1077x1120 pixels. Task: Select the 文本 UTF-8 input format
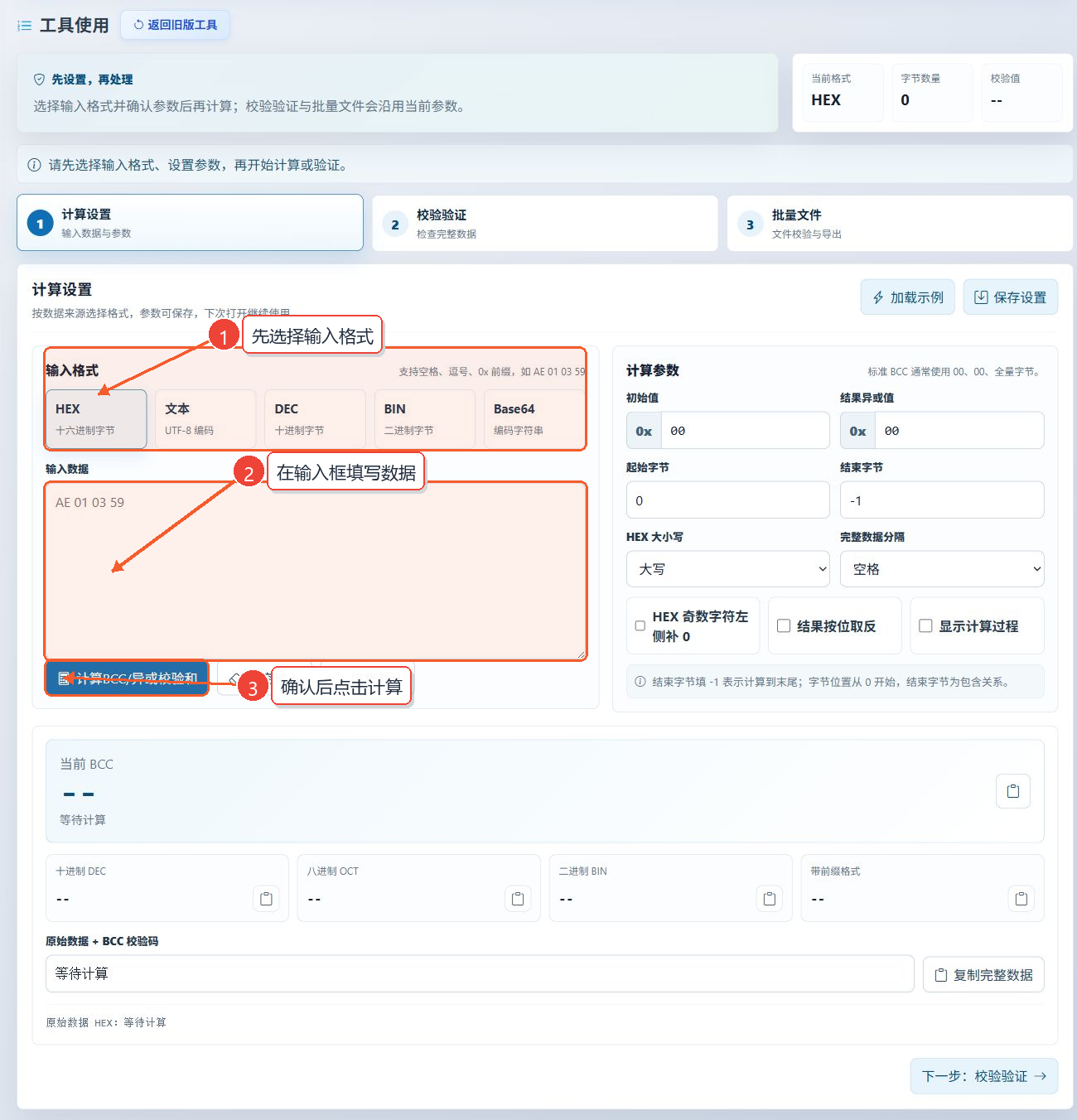[x=205, y=419]
